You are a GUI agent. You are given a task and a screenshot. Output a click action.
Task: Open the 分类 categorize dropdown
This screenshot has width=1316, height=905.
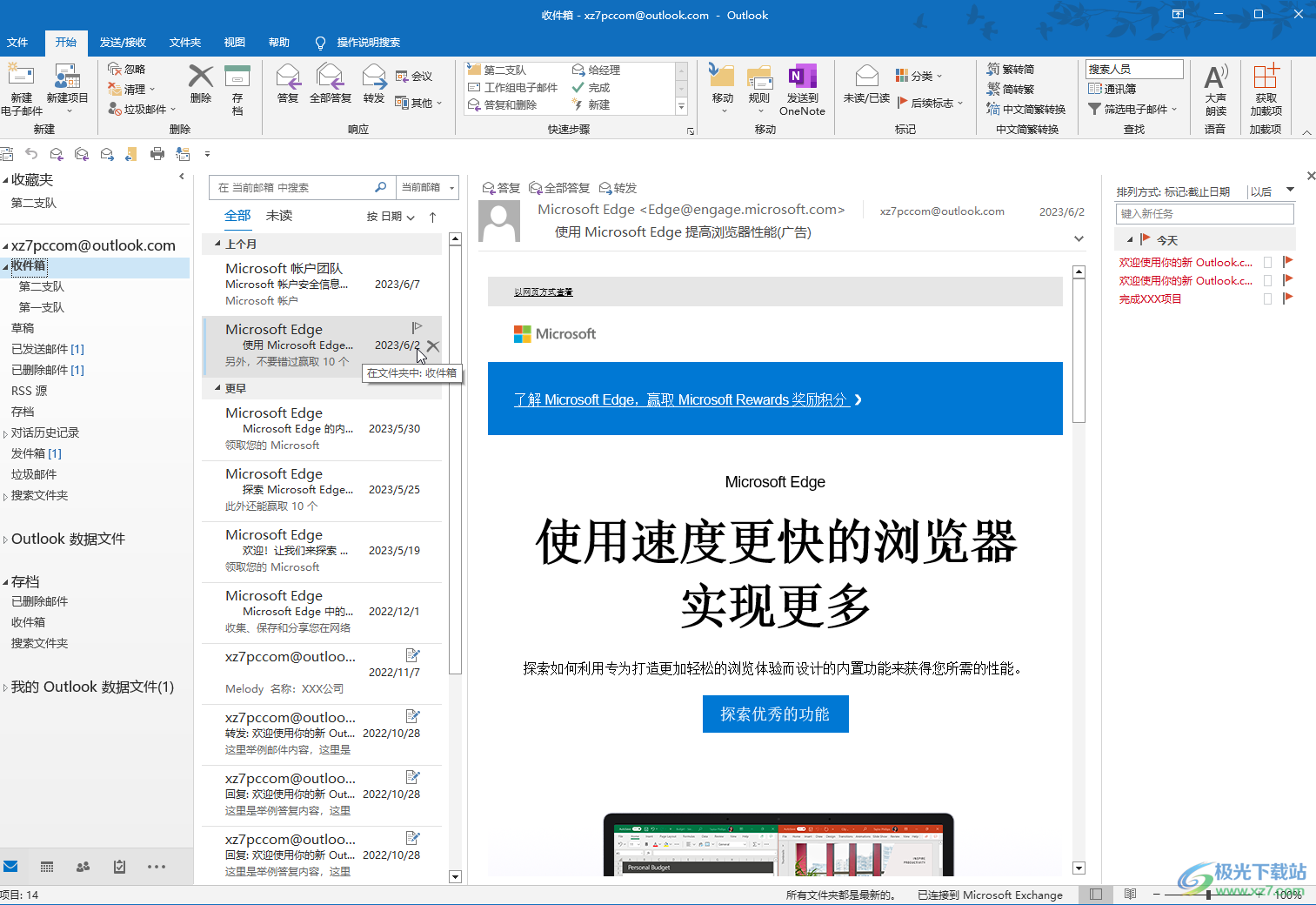point(919,77)
